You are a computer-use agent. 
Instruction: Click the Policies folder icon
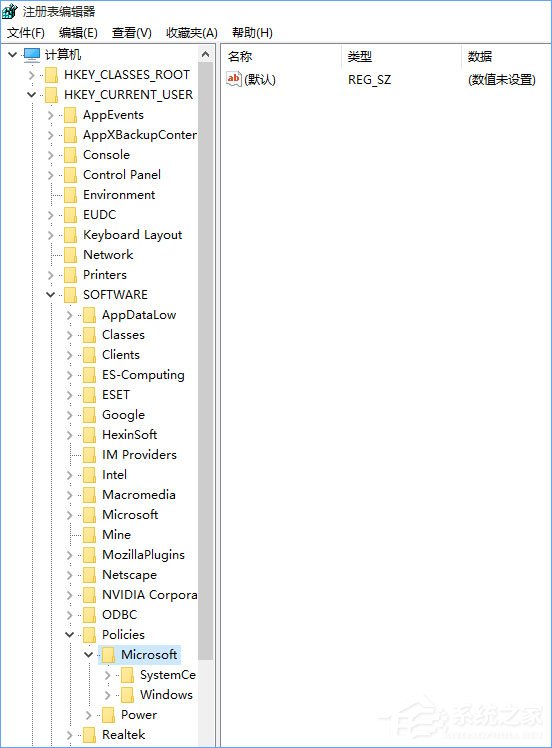point(90,635)
